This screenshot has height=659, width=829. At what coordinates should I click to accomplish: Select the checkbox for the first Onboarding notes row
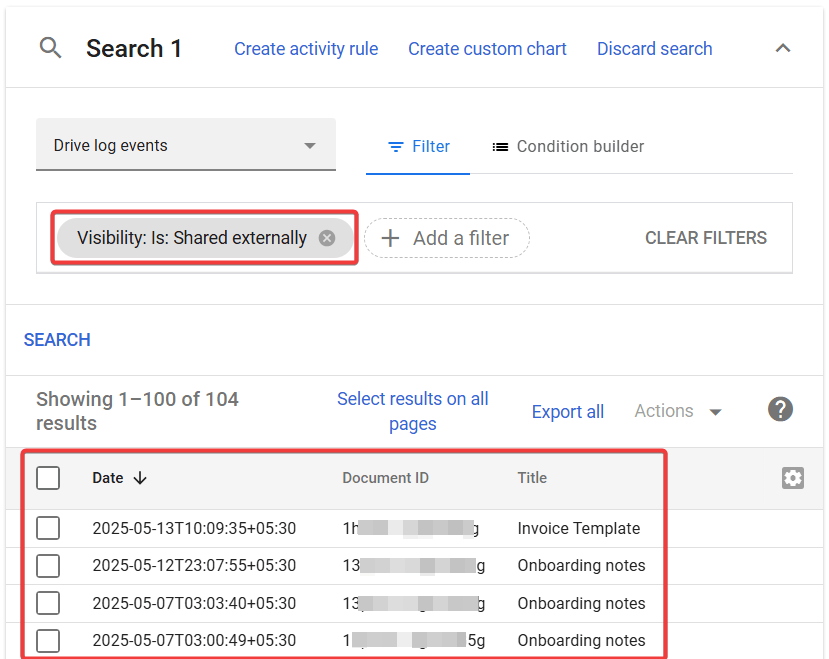pos(48,565)
